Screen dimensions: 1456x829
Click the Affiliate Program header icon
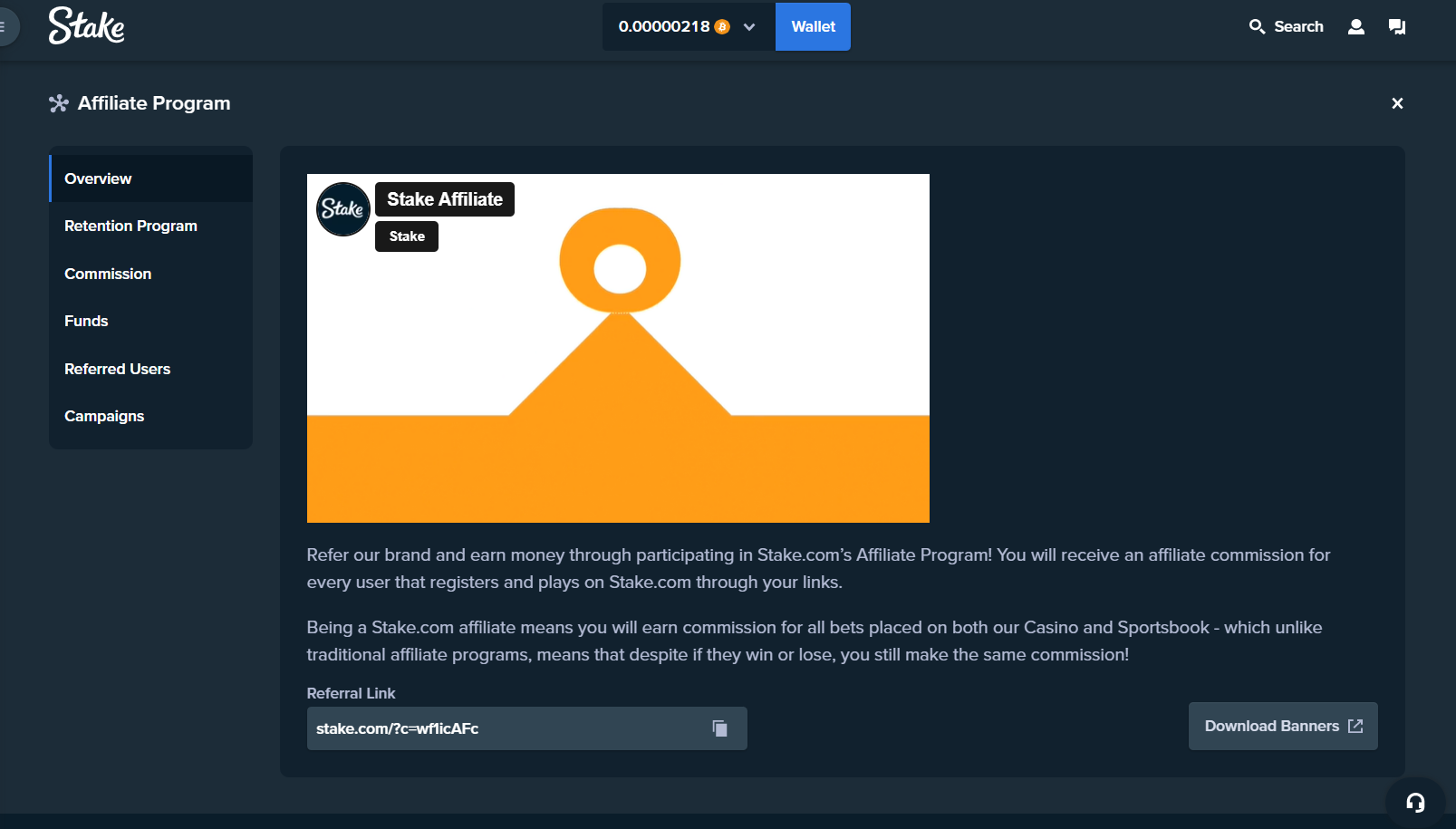pos(59,103)
